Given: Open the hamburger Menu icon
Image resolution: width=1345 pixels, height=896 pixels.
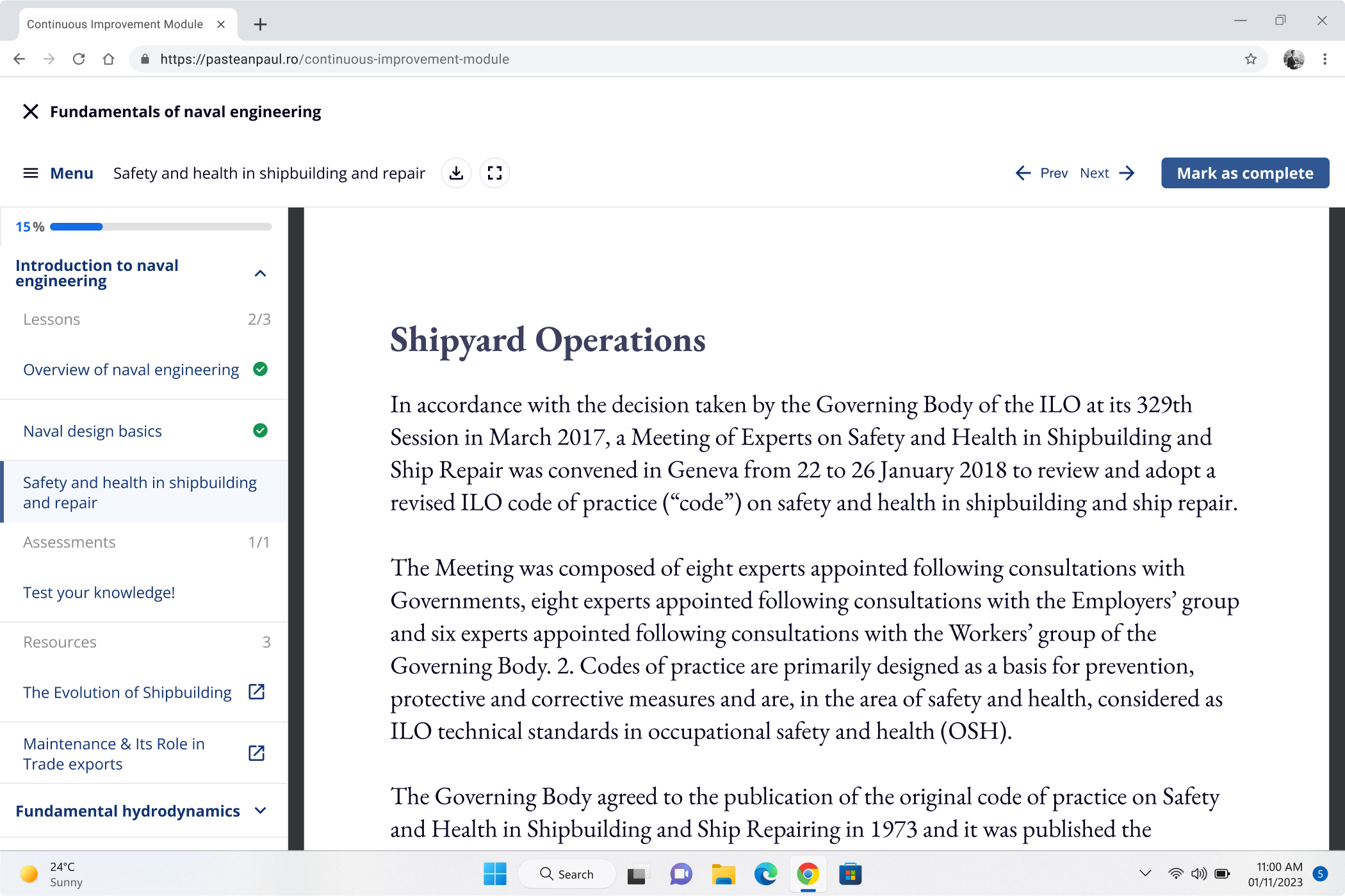Looking at the screenshot, I should [x=30, y=173].
